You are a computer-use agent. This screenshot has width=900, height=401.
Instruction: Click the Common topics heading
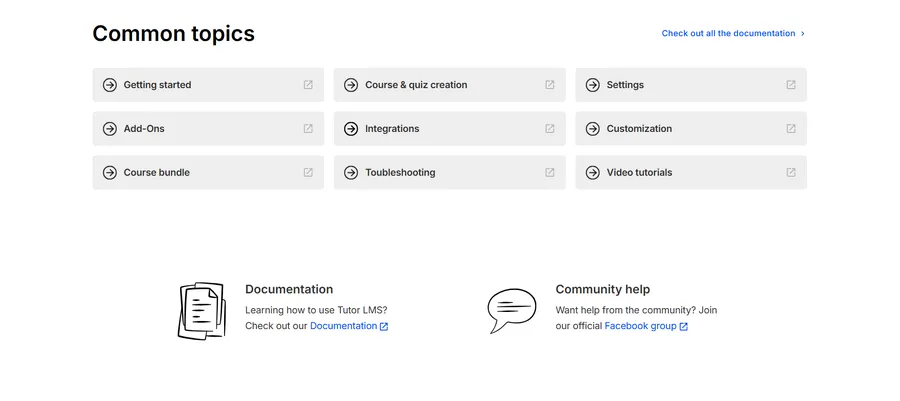[173, 34]
